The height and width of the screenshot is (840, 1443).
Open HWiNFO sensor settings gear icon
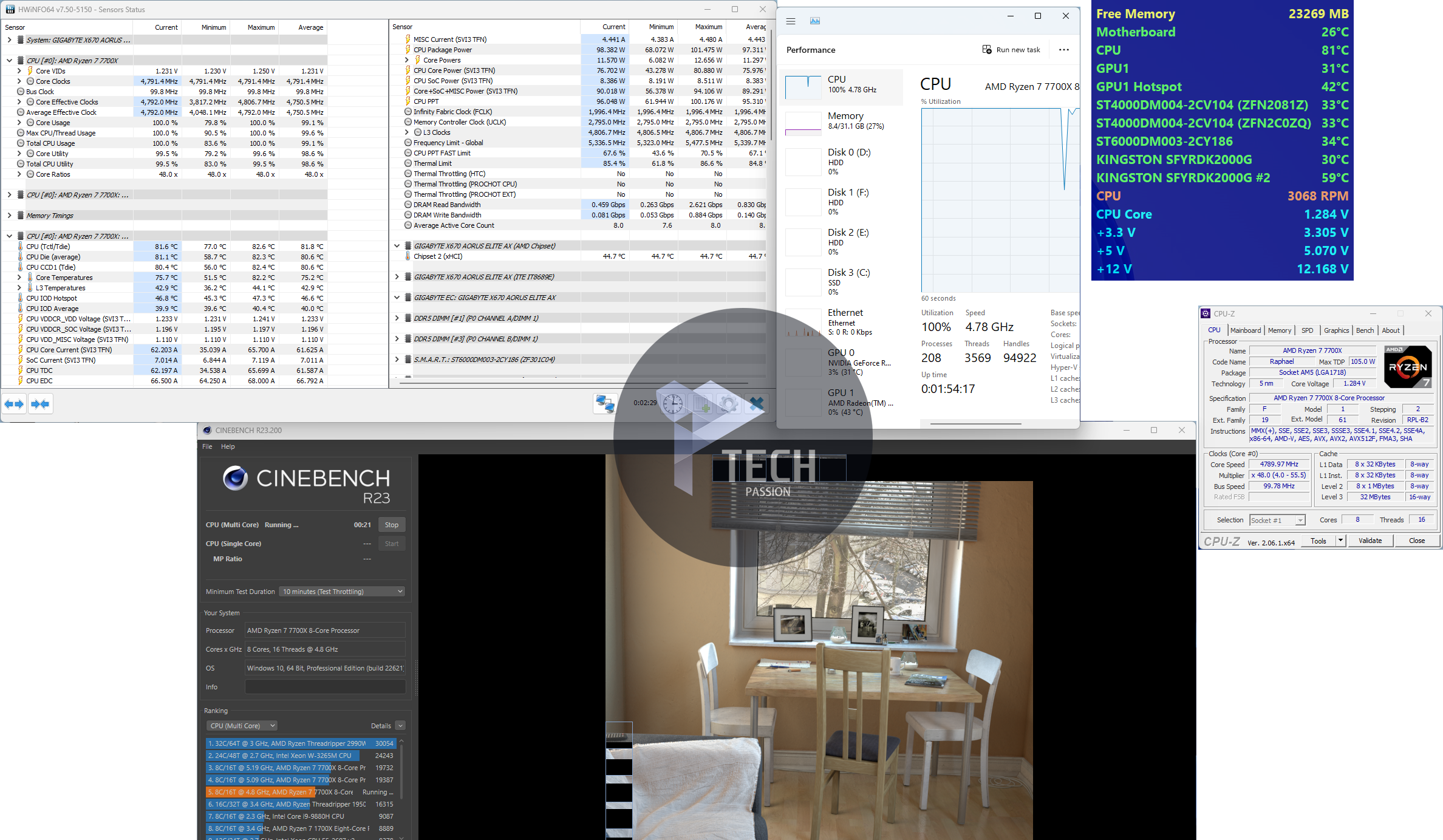729,403
